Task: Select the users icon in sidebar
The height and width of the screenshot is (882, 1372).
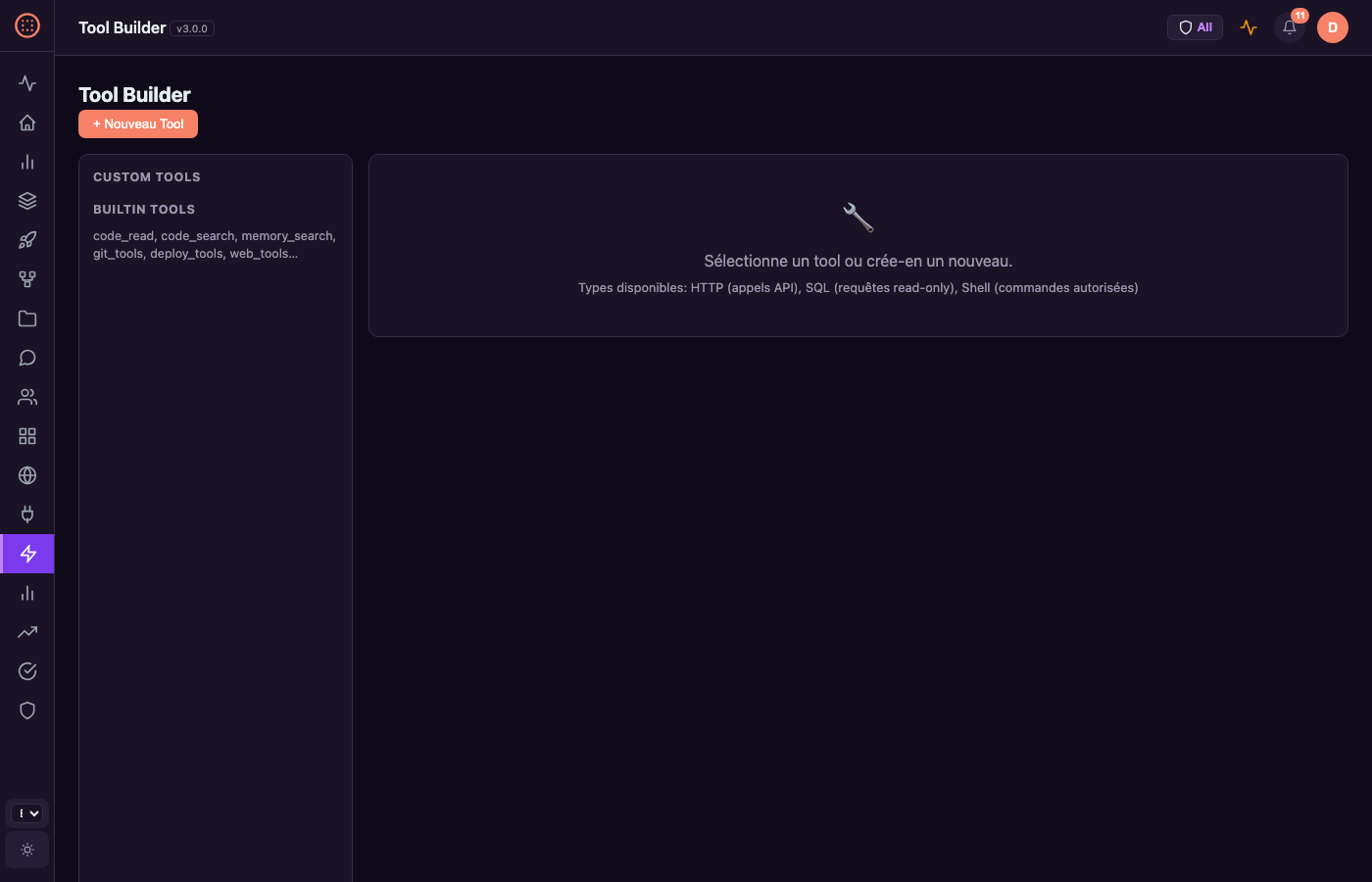Action: [x=27, y=397]
